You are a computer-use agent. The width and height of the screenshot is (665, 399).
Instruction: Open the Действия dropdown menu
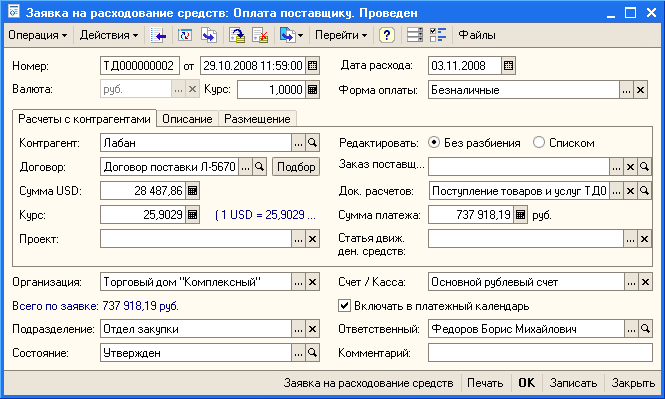109,35
